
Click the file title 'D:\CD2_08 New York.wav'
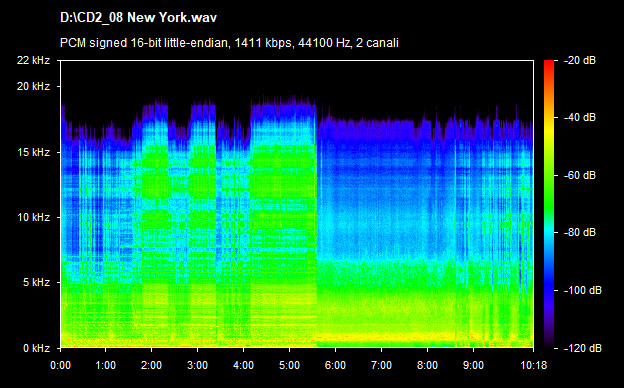[x=138, y=18]
